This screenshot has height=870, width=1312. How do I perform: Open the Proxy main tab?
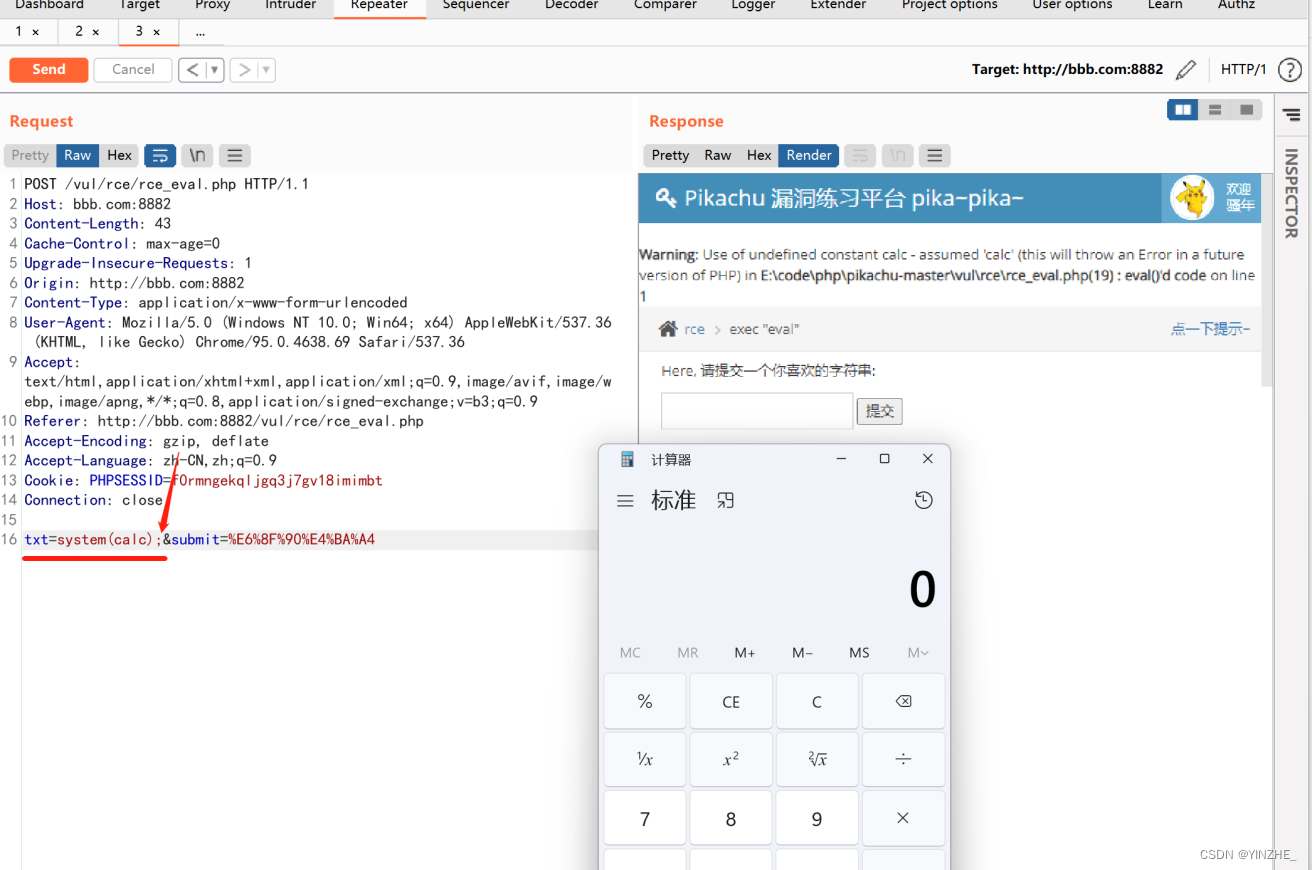coord(212,5)
